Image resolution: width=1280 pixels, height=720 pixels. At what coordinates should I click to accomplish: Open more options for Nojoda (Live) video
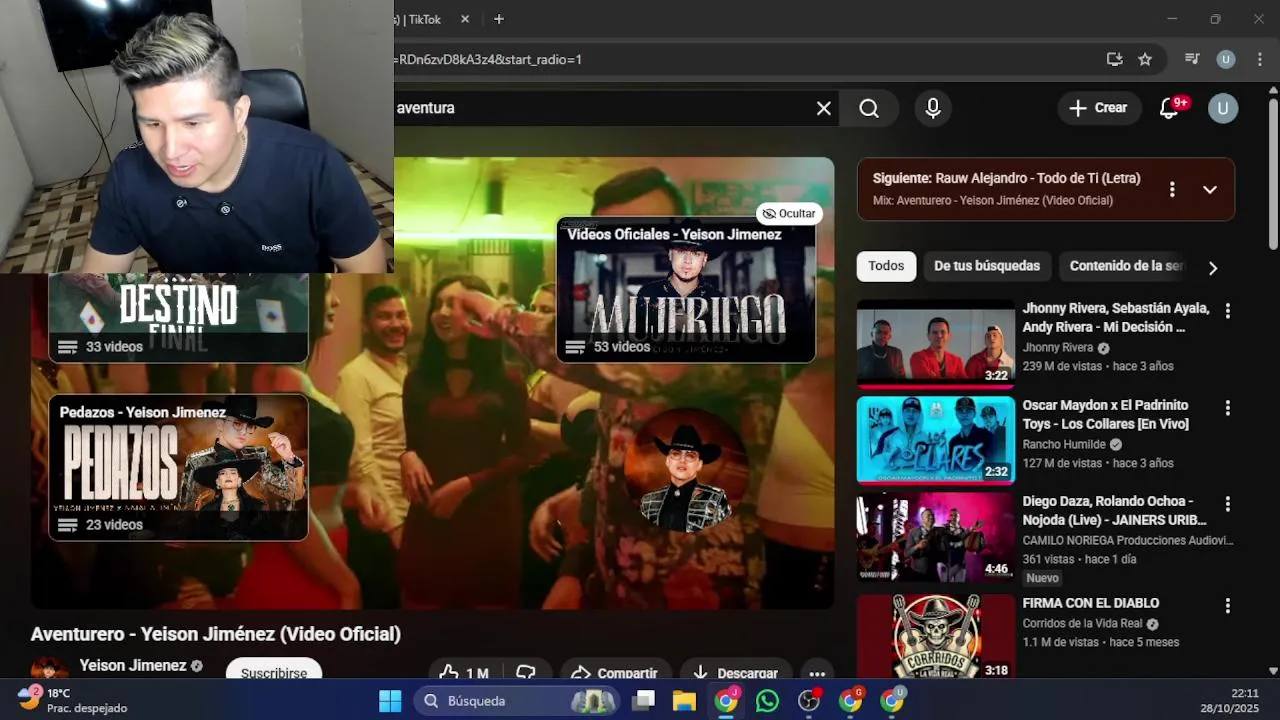coord(1228,504)
